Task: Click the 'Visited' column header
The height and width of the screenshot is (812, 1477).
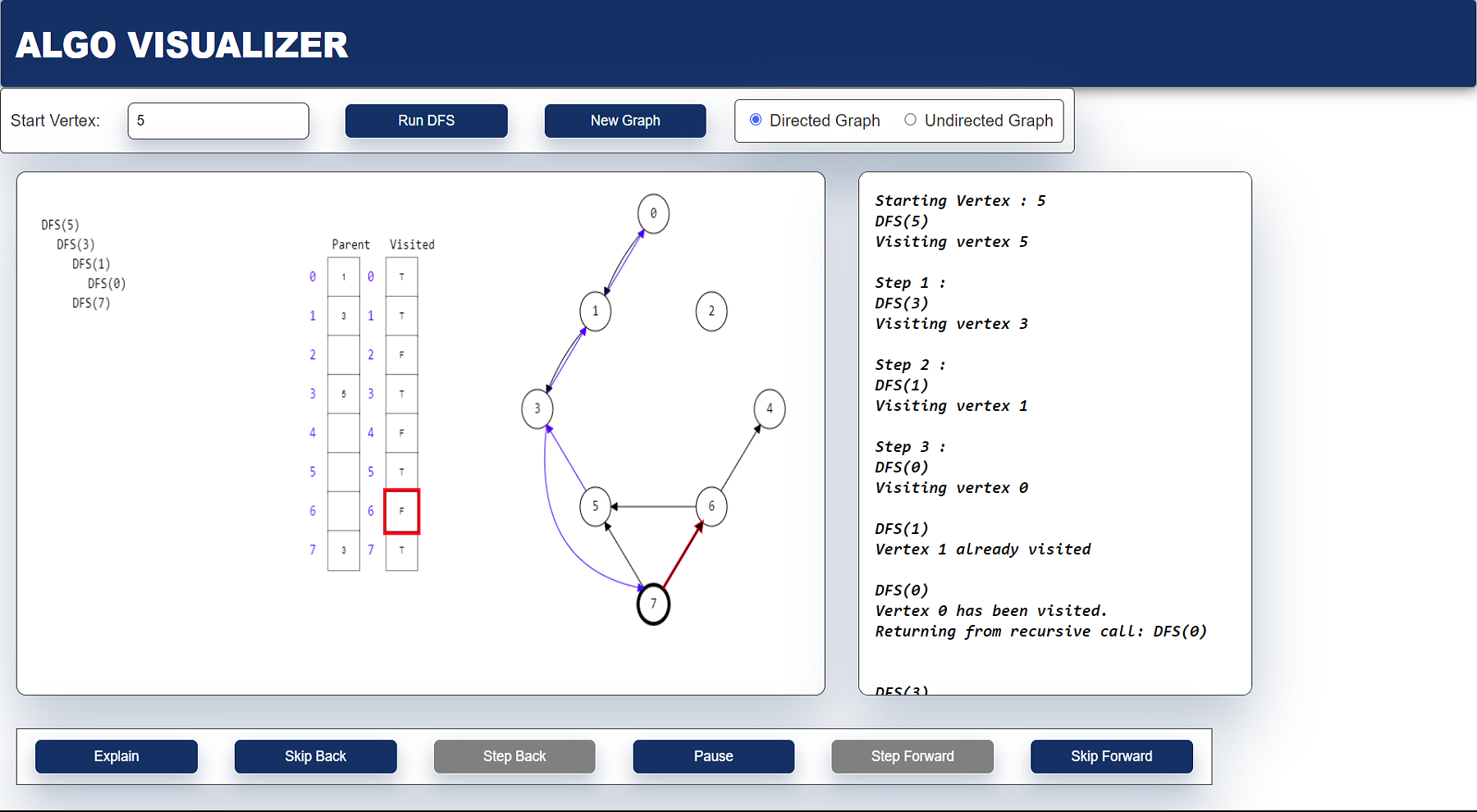Action: click(412, 244)
